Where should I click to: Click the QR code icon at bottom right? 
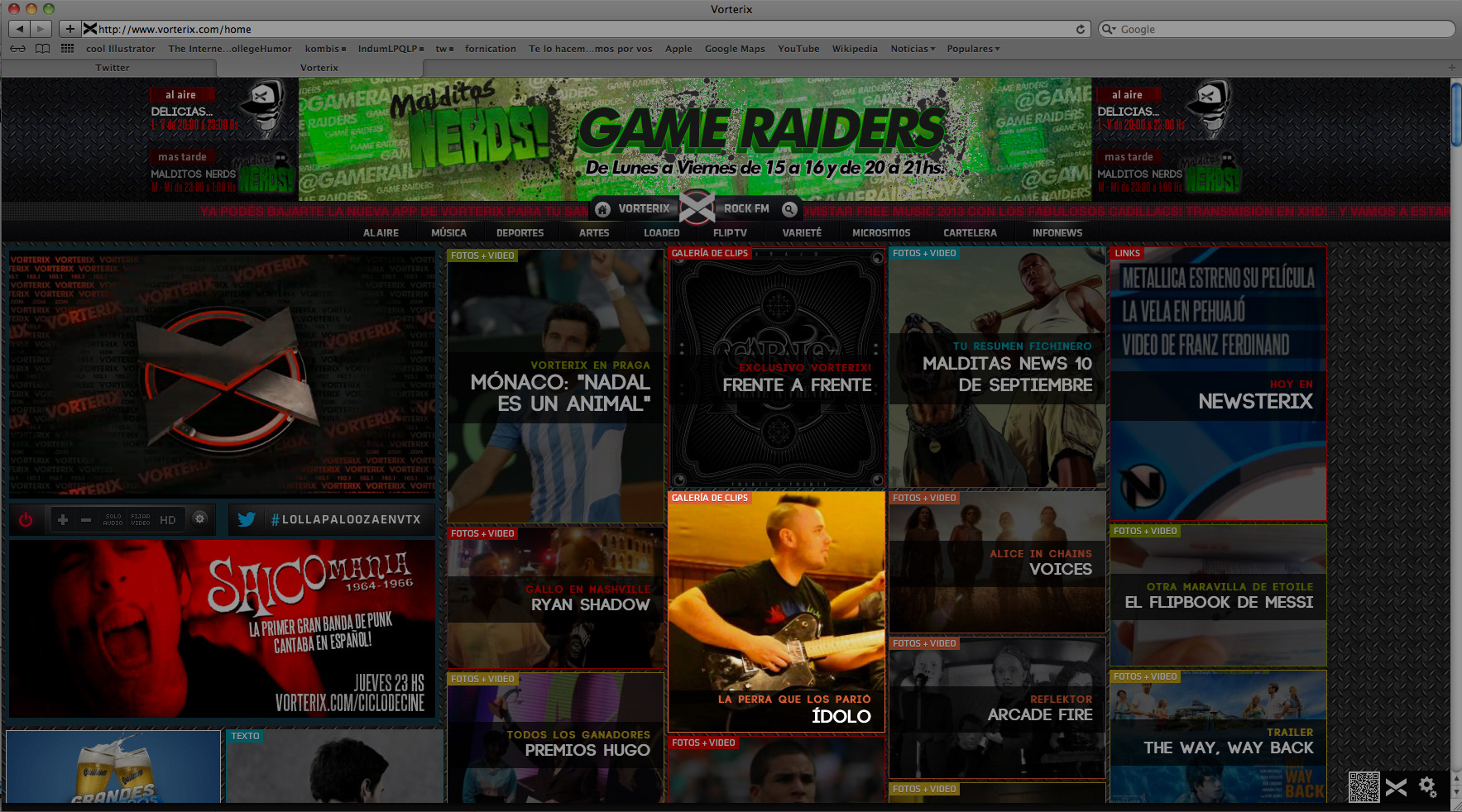pos(1364,787)
